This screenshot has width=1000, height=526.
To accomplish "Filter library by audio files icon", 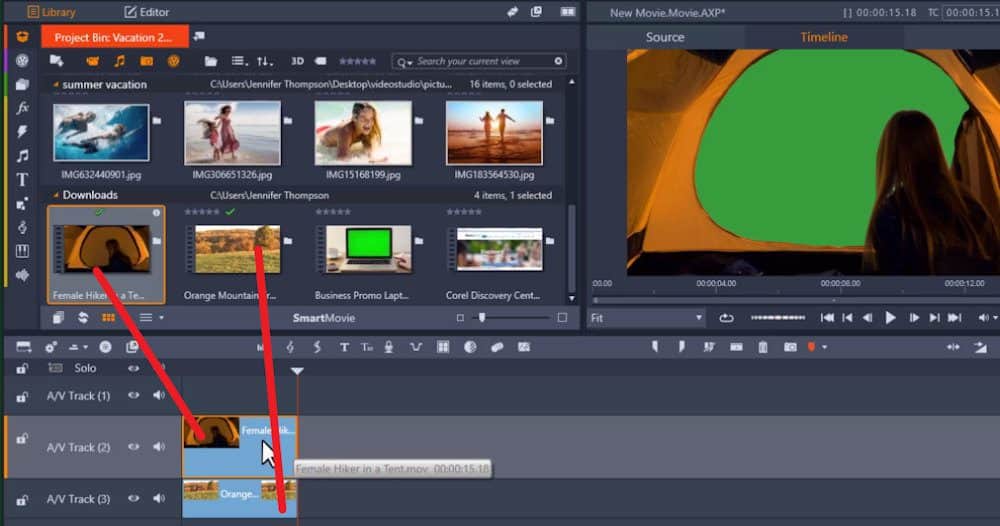I will click(x=119, y=61).
